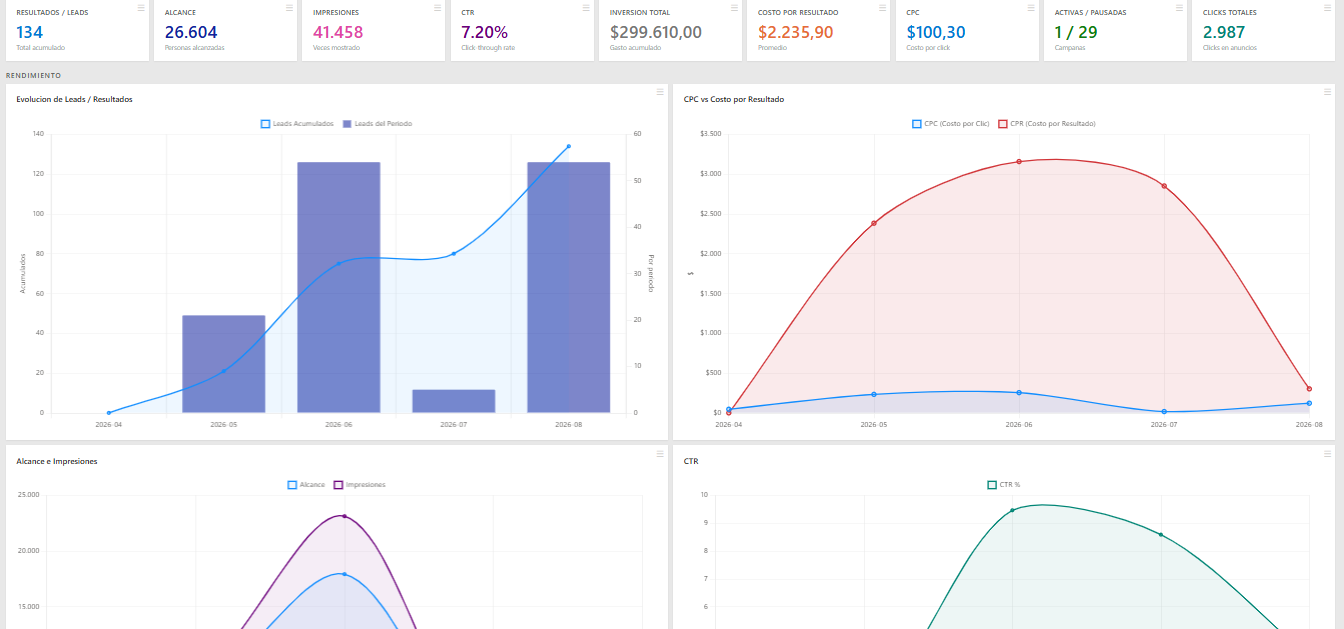Click the Personas alcanzadas subtitle

point(195,48)
